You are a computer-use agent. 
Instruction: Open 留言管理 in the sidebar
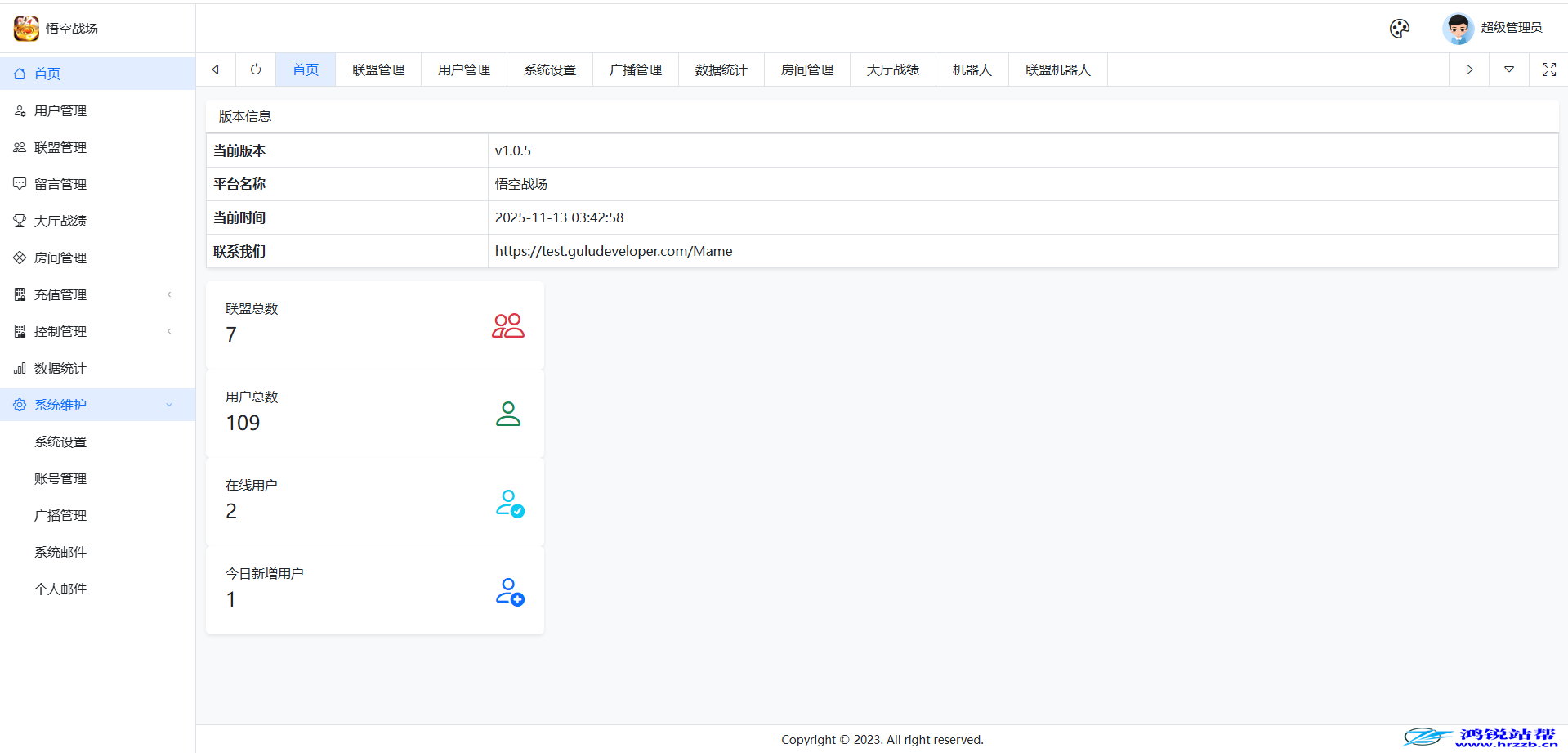[60, 184]
